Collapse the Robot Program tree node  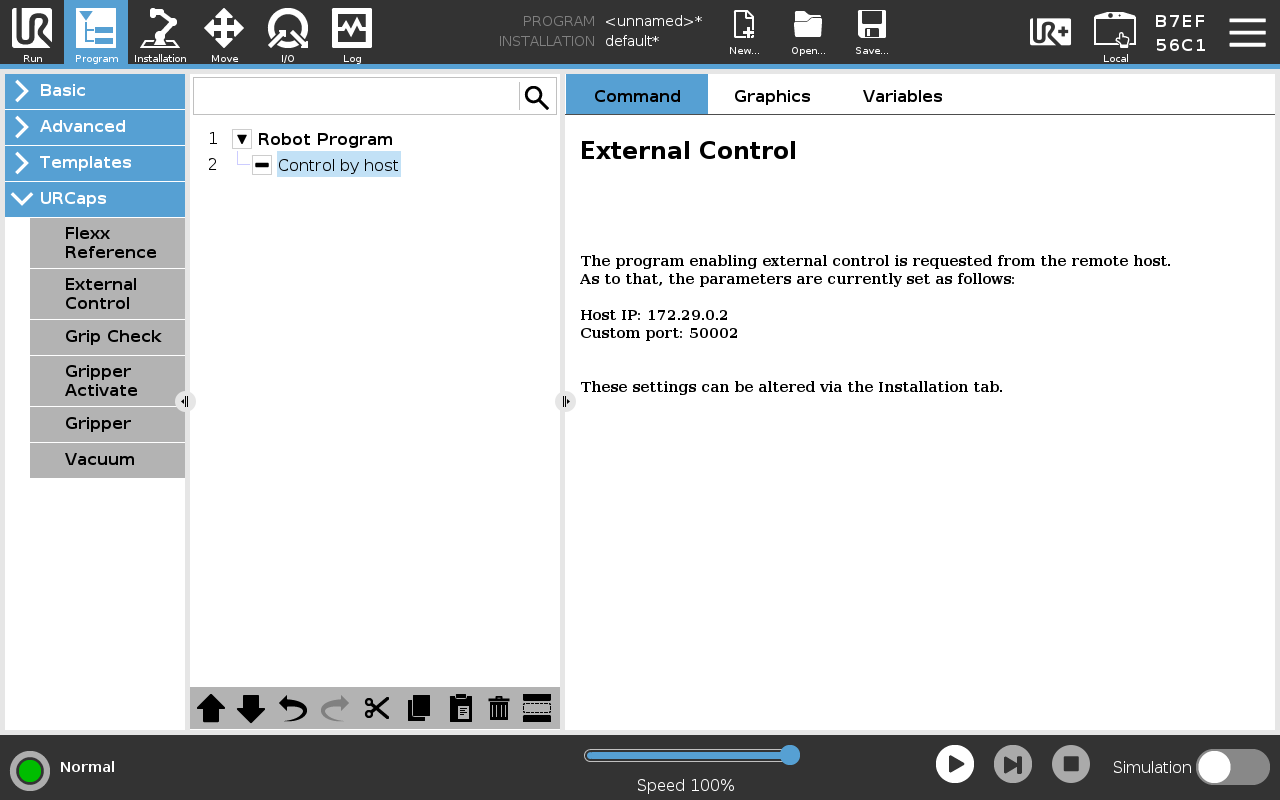pos(242,139)
